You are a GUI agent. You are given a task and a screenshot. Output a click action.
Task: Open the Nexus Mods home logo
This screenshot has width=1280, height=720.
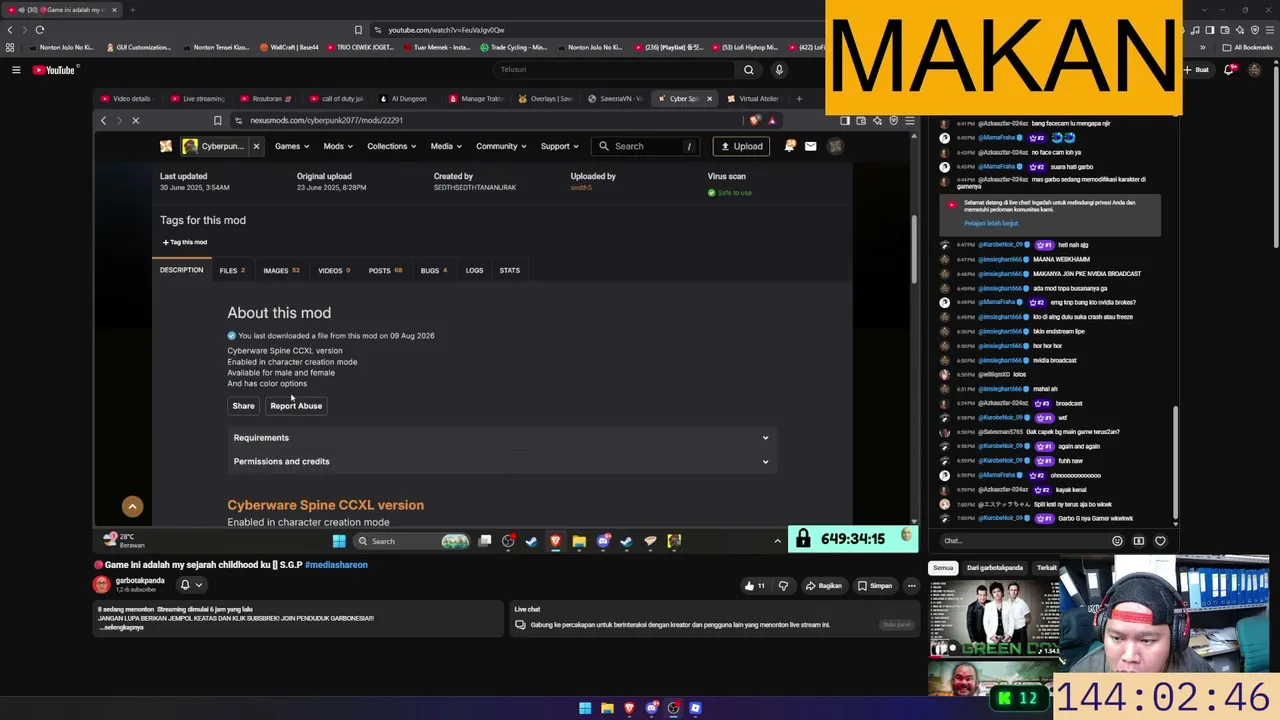tap(166, 146)
